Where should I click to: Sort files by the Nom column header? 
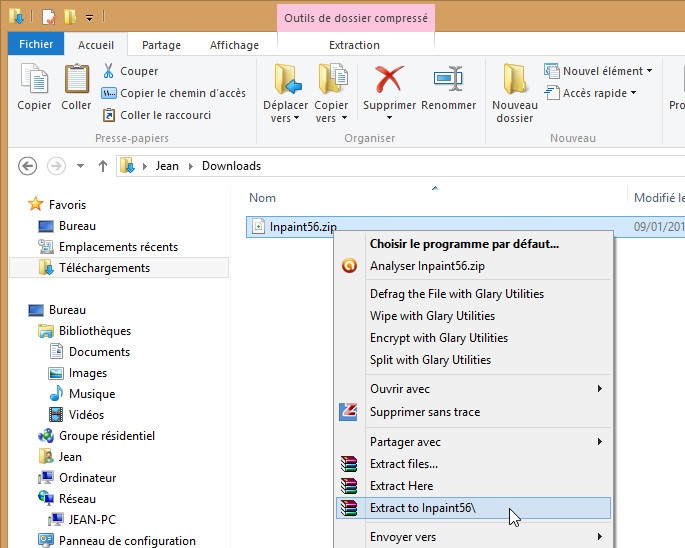263,198
